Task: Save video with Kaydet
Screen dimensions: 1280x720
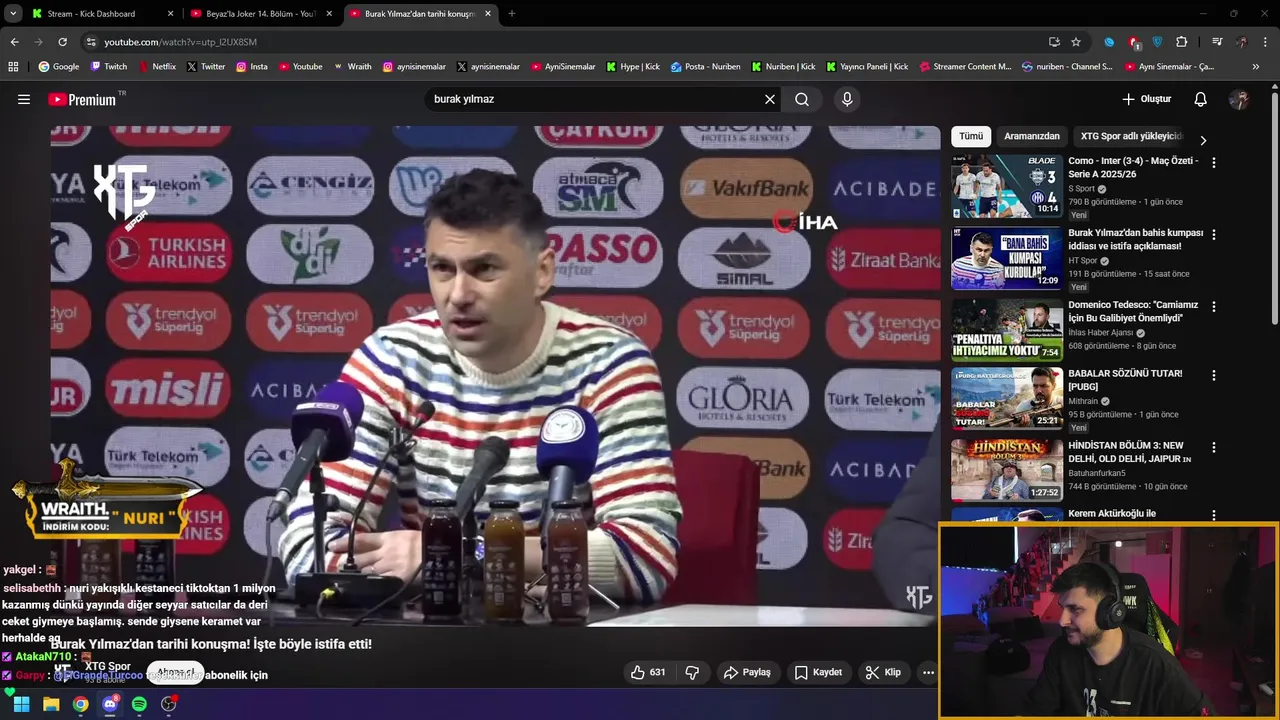Action: (x=818, y=672)
